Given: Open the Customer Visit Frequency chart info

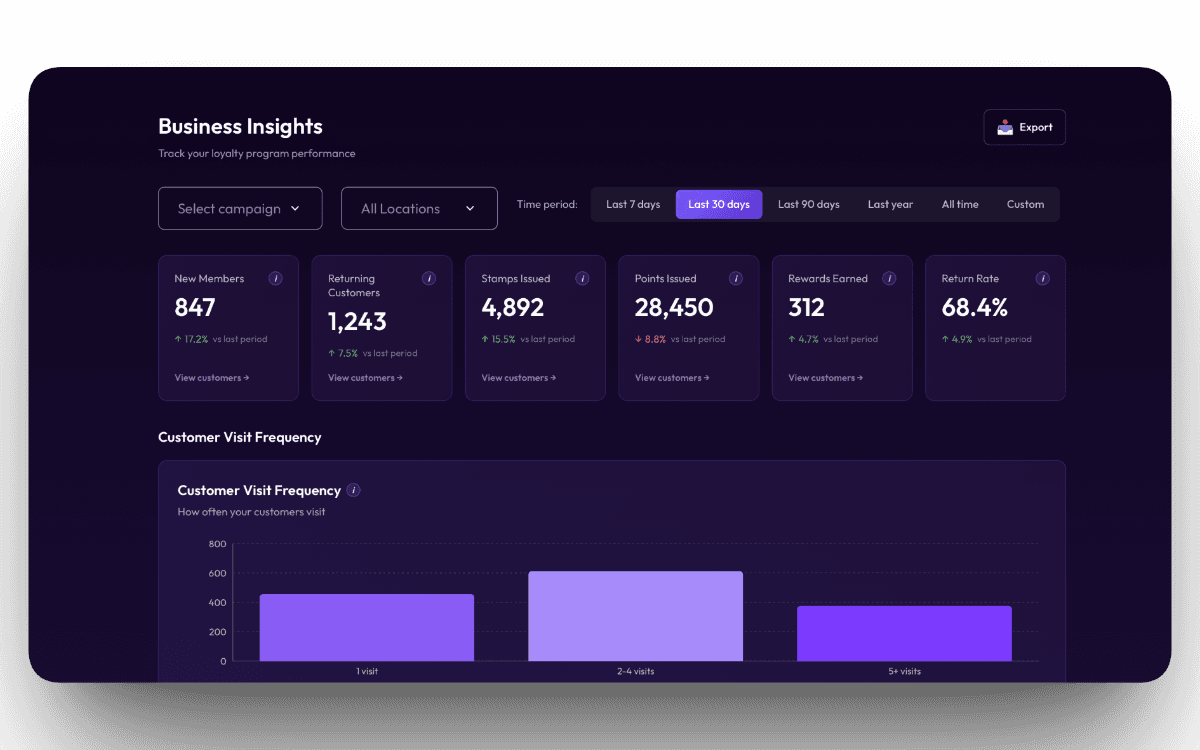Looking at the screenshot, I should click(x=353, y=490).
